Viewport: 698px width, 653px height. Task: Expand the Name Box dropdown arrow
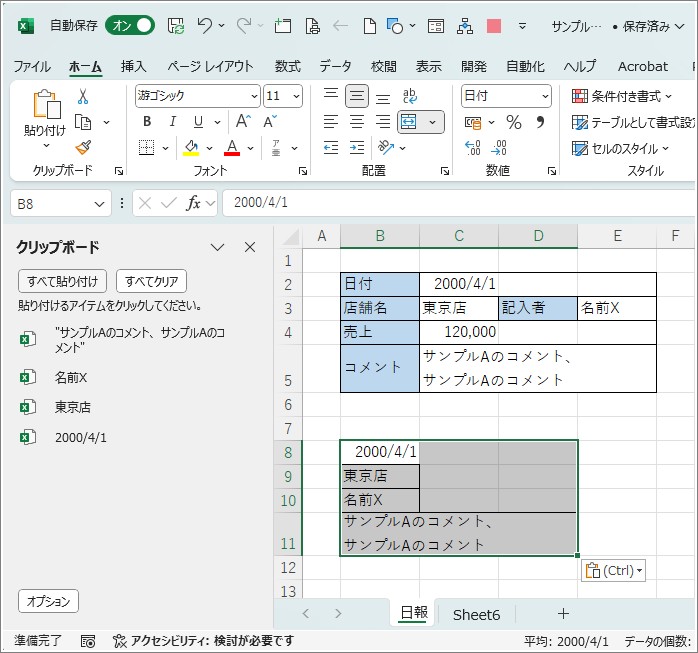(x=99, y=204)
